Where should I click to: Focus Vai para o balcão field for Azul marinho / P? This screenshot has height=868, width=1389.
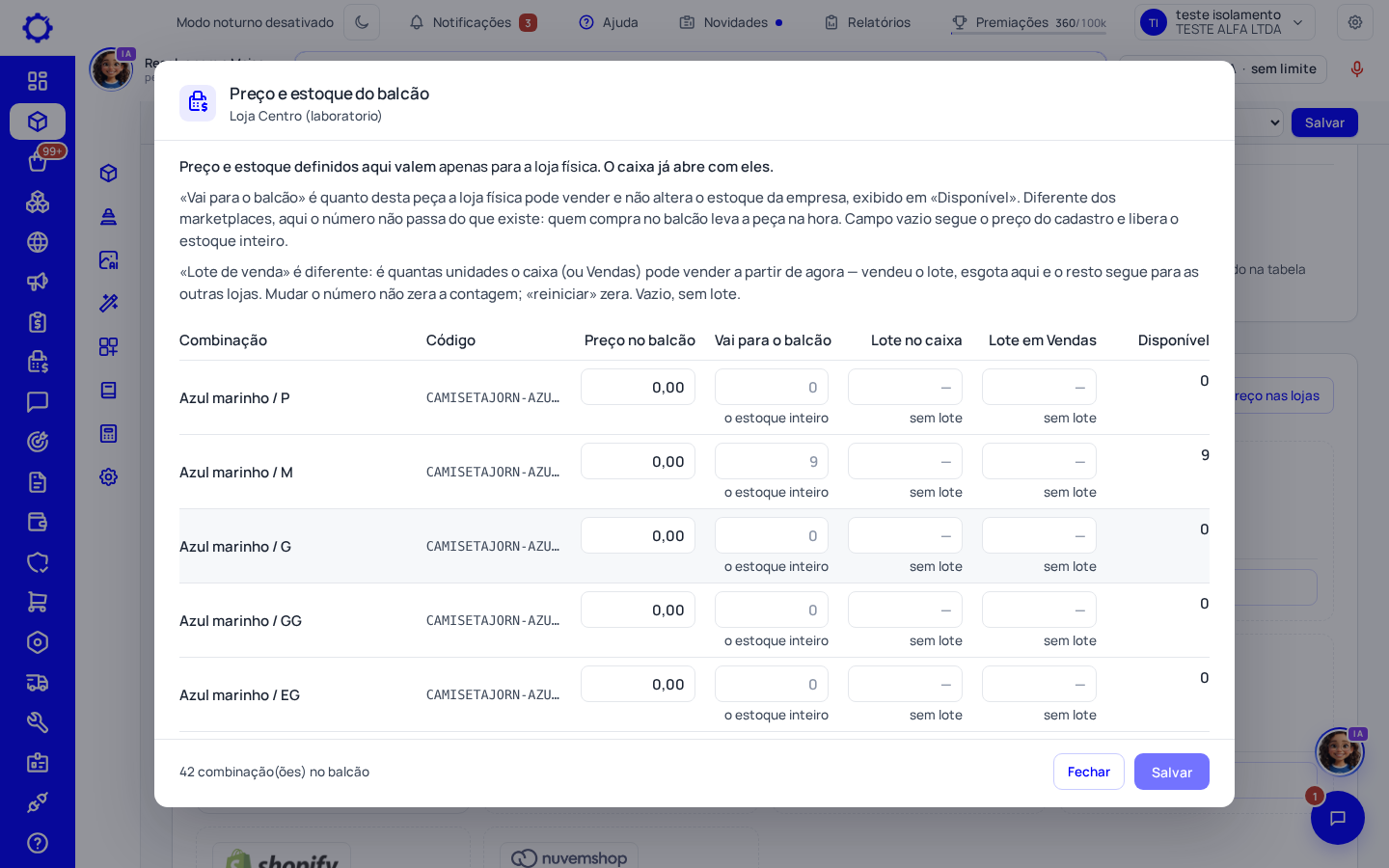click(x=772, y=387)
